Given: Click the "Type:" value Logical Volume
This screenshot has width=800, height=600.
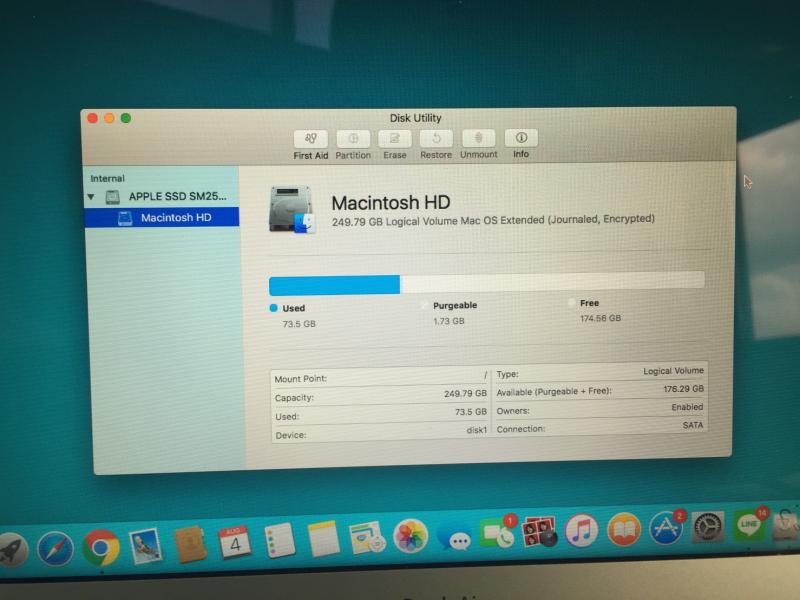Looking at the screenshot, I should (673, 371).
